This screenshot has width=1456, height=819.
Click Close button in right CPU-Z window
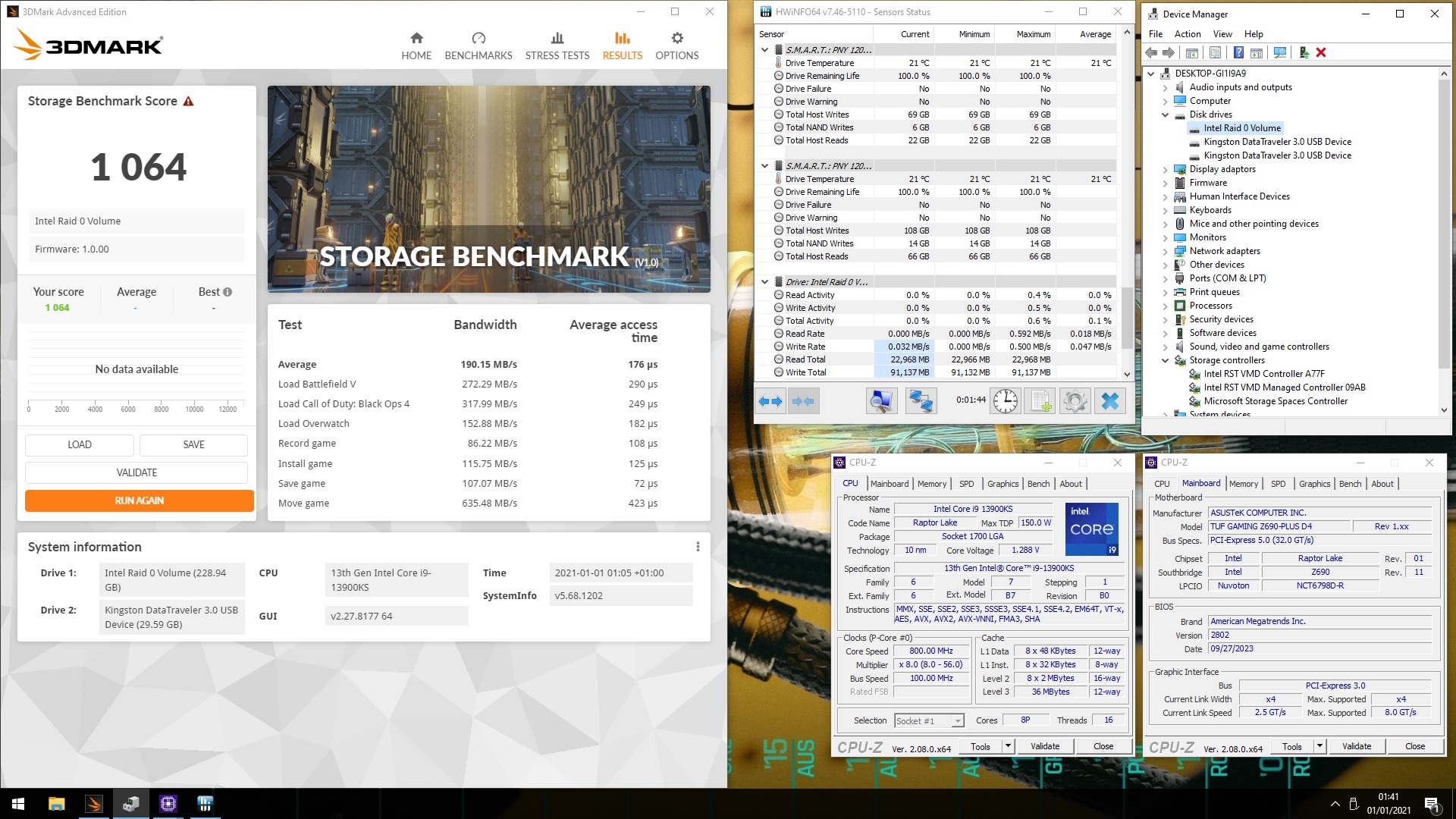pyautogui.click(x=1415, y=746)
